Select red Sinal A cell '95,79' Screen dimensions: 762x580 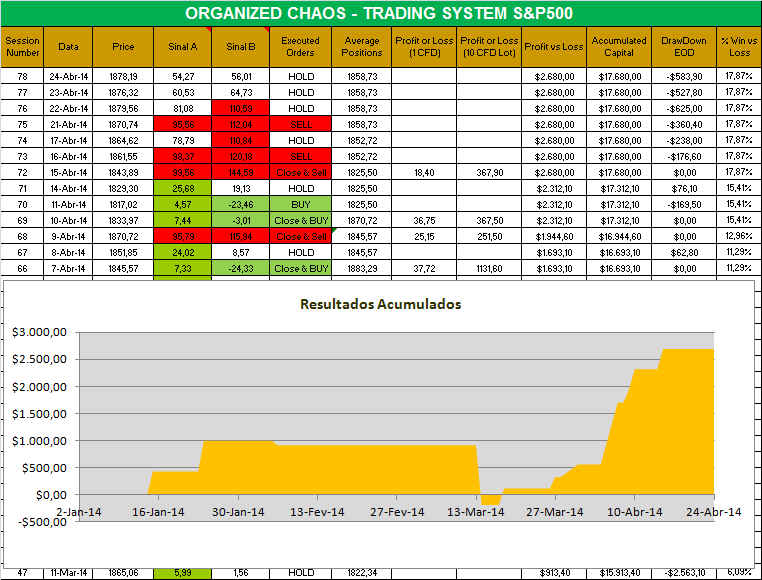pos(183,237)
